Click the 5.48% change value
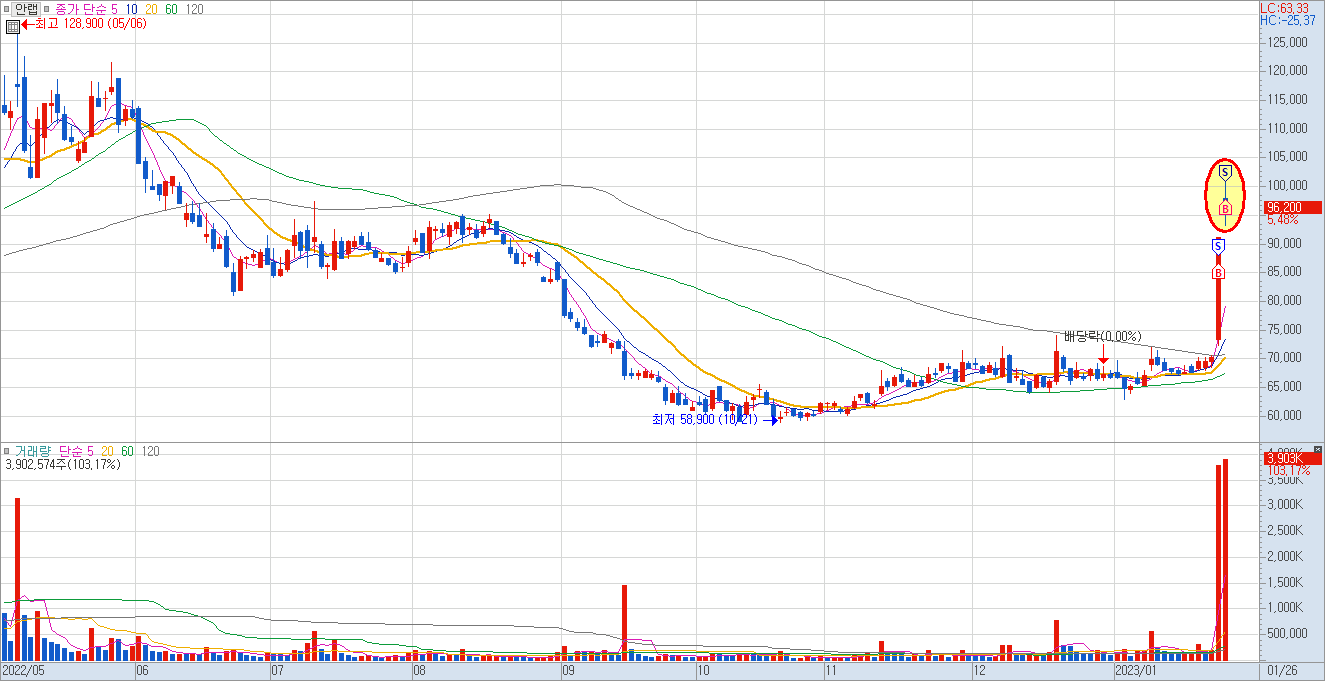The height and width of the screenshot is (681, 1325). coord(1282,219)
